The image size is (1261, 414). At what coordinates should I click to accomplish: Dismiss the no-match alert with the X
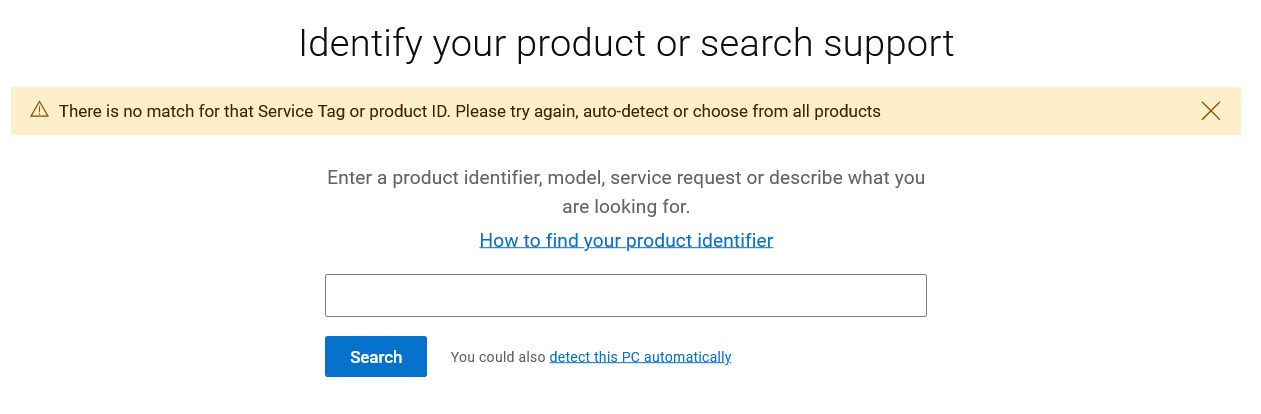[1210, 111]
